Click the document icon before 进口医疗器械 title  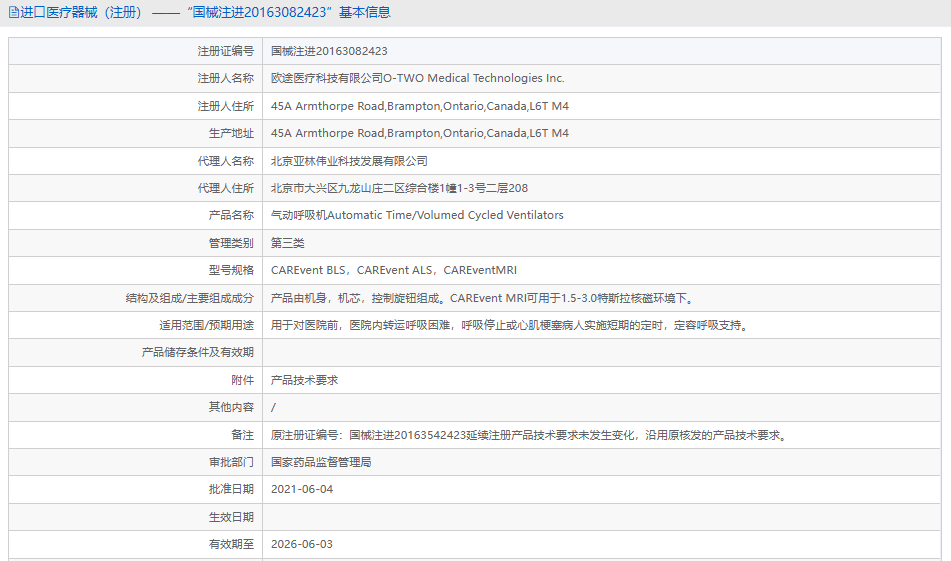(x=12, y=13)
